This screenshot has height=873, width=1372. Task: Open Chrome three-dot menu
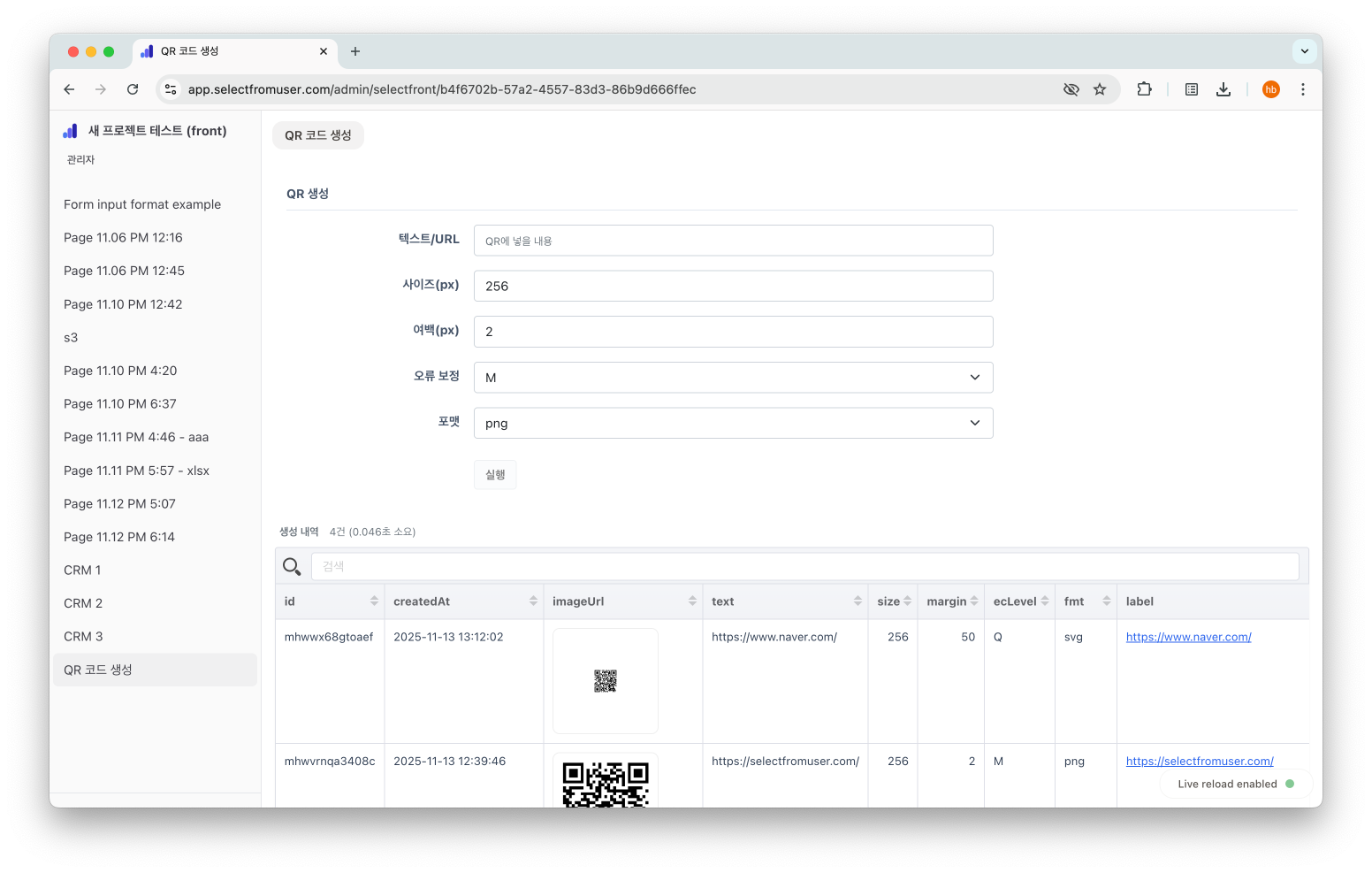point(1302,89)
